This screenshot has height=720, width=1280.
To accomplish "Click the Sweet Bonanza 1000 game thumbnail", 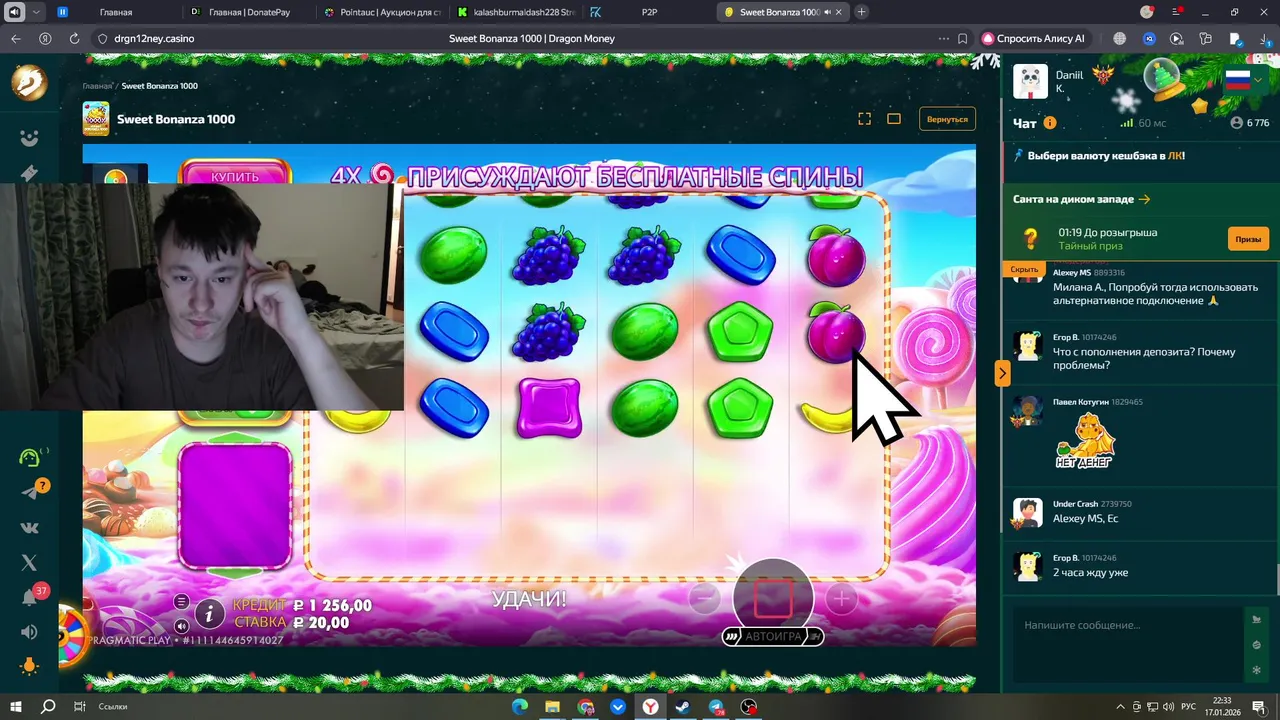I will pos(96,119).
